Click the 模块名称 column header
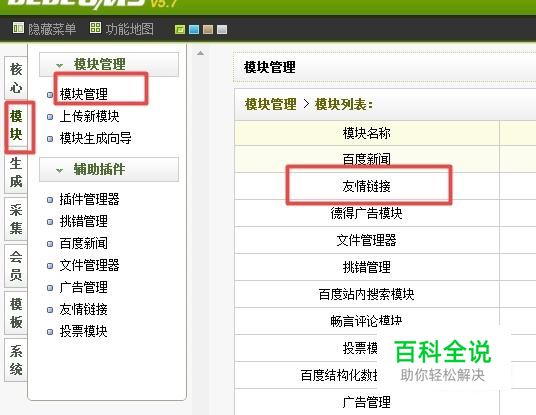The width and height of the screenshot is (536, 415). pos(366,133)
